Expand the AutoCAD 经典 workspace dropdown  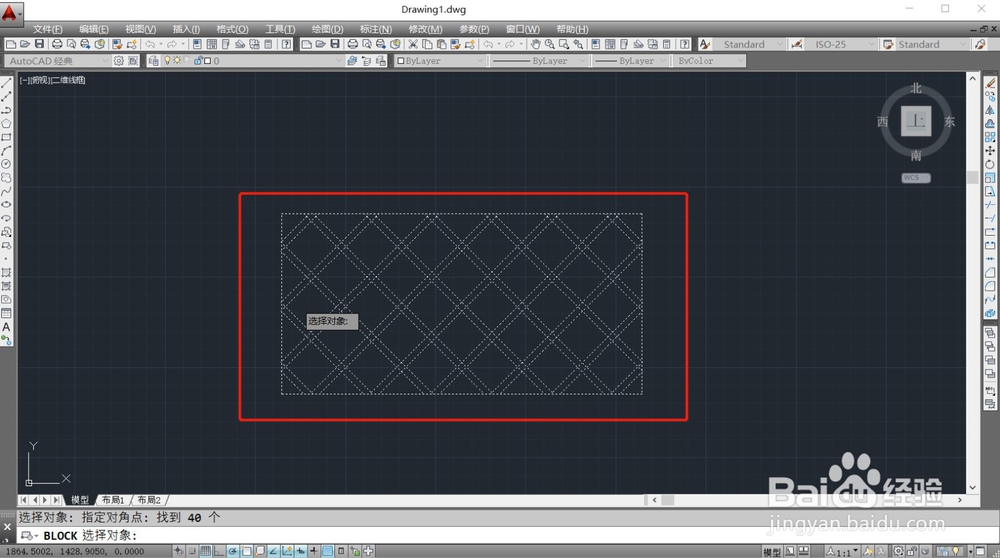105,61
